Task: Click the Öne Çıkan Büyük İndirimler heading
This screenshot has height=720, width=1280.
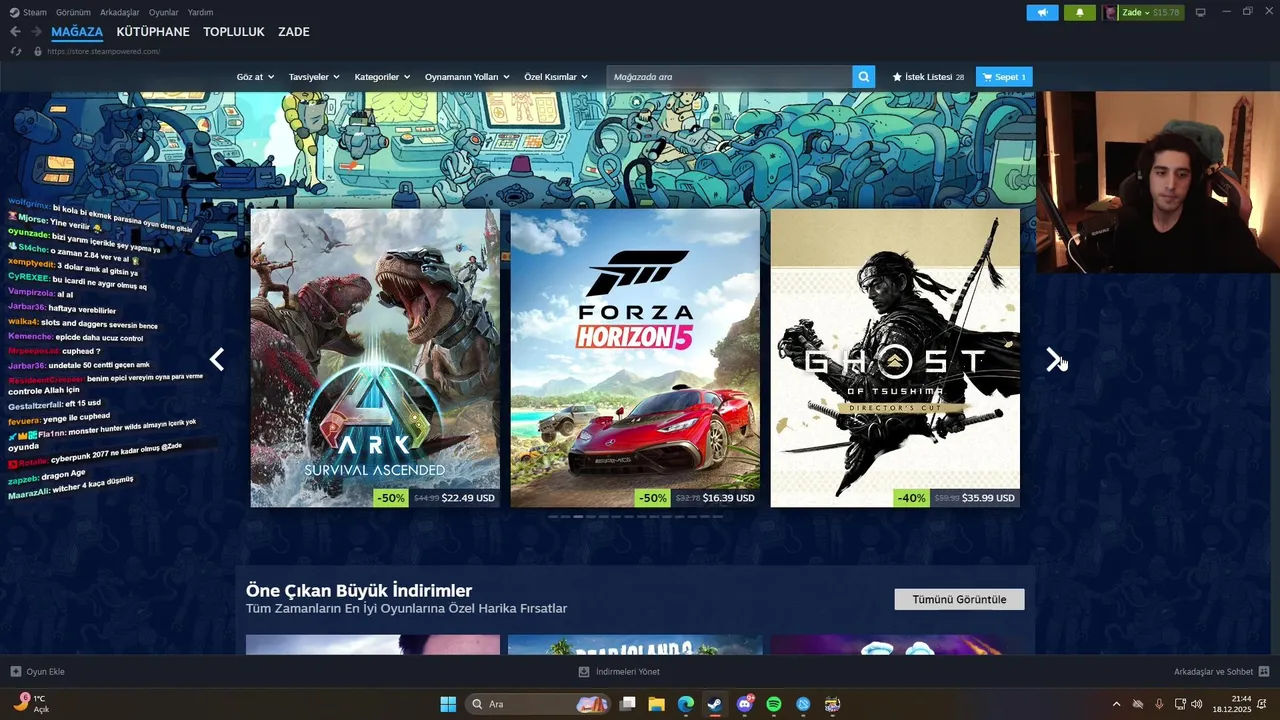Action: point(359,590)
